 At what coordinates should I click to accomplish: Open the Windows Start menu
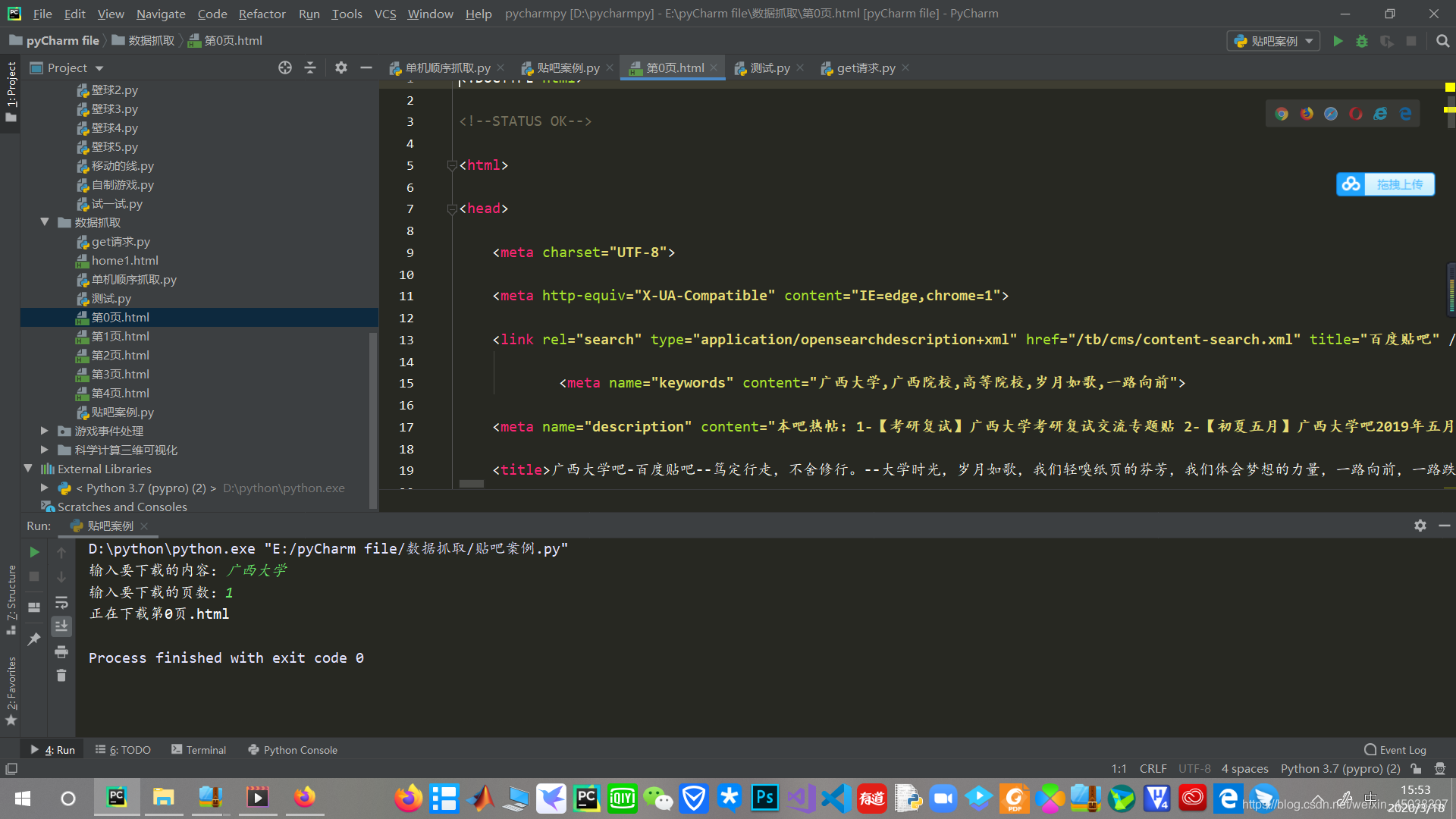coord(23,798)
